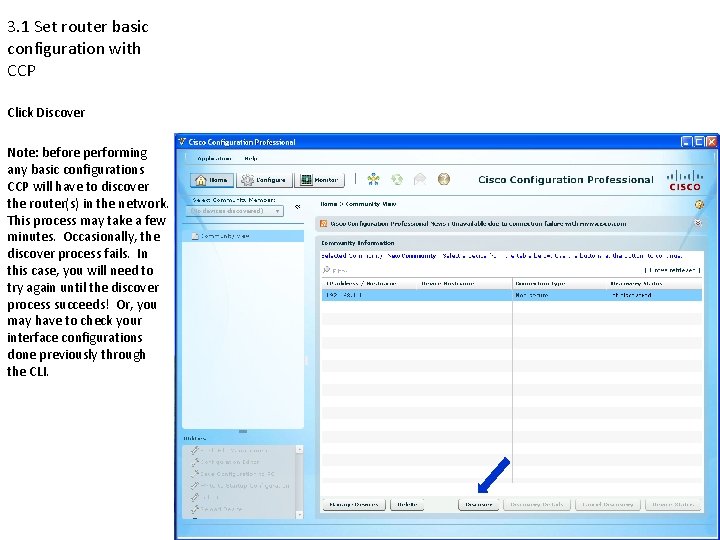
Task: Open the Configure view
Action: [264, 180]
